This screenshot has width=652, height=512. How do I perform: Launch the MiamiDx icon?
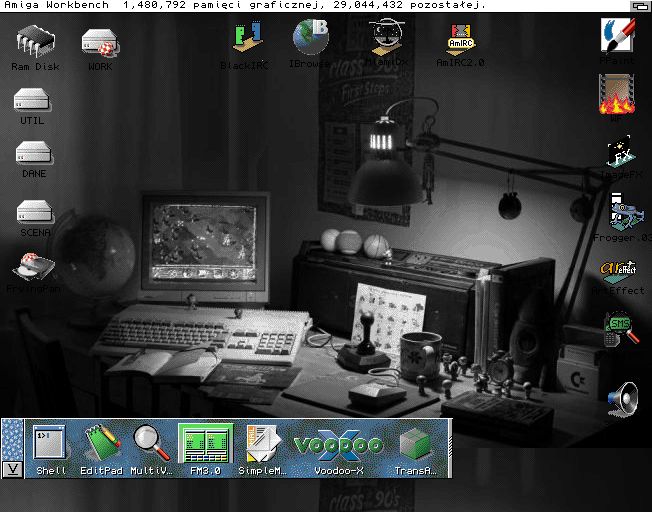(387, 37)
